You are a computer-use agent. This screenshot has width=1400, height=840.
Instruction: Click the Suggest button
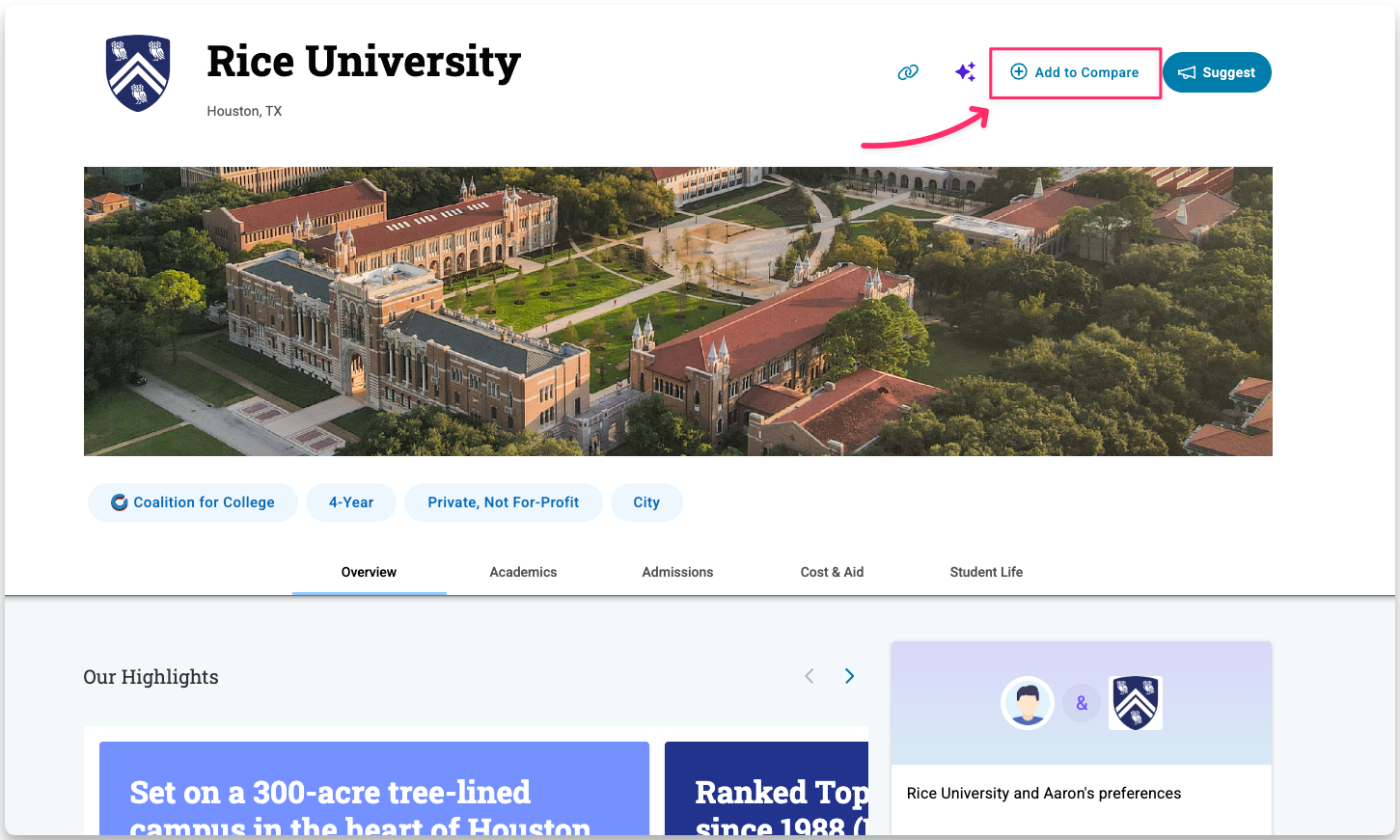click(1217, 72)
